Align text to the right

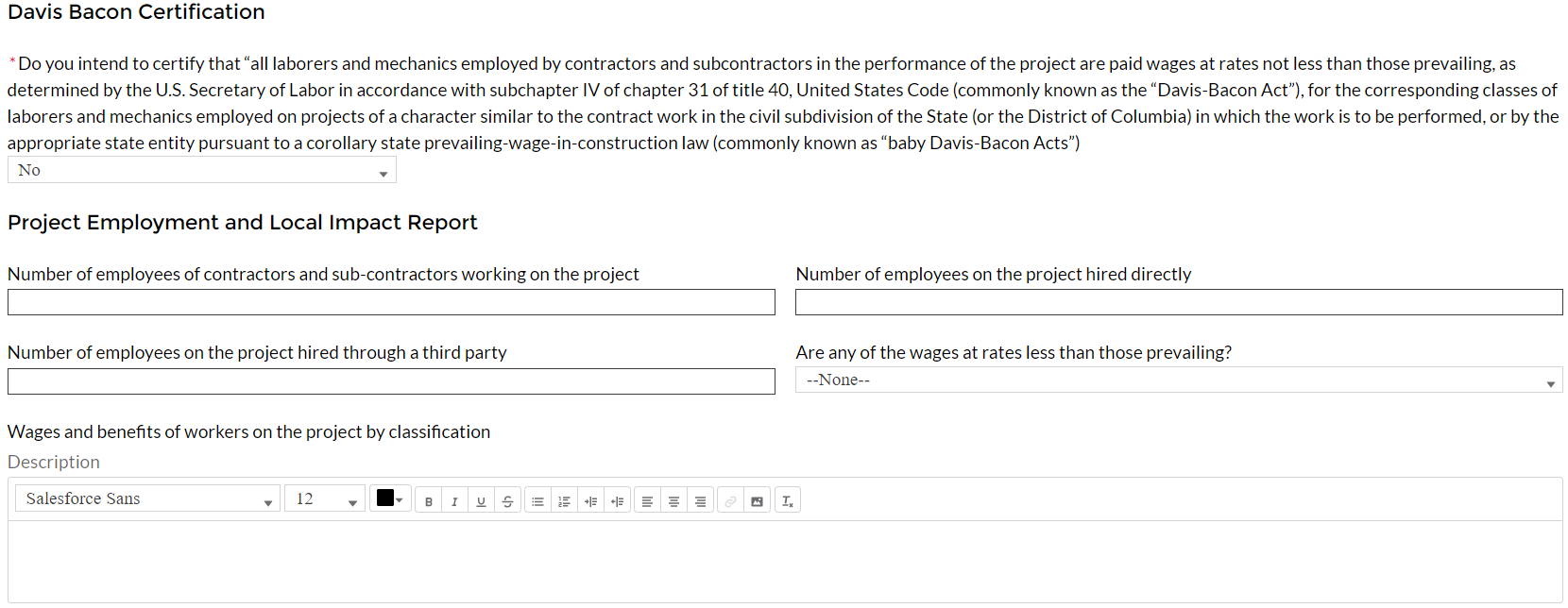click(700, 501)
